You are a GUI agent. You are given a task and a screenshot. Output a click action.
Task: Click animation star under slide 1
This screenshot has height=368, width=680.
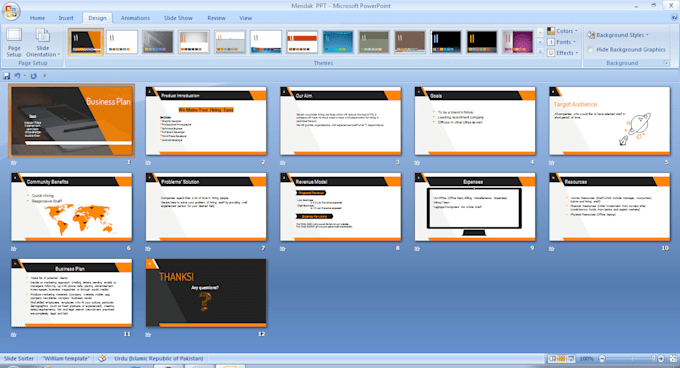tap(14, 163)
